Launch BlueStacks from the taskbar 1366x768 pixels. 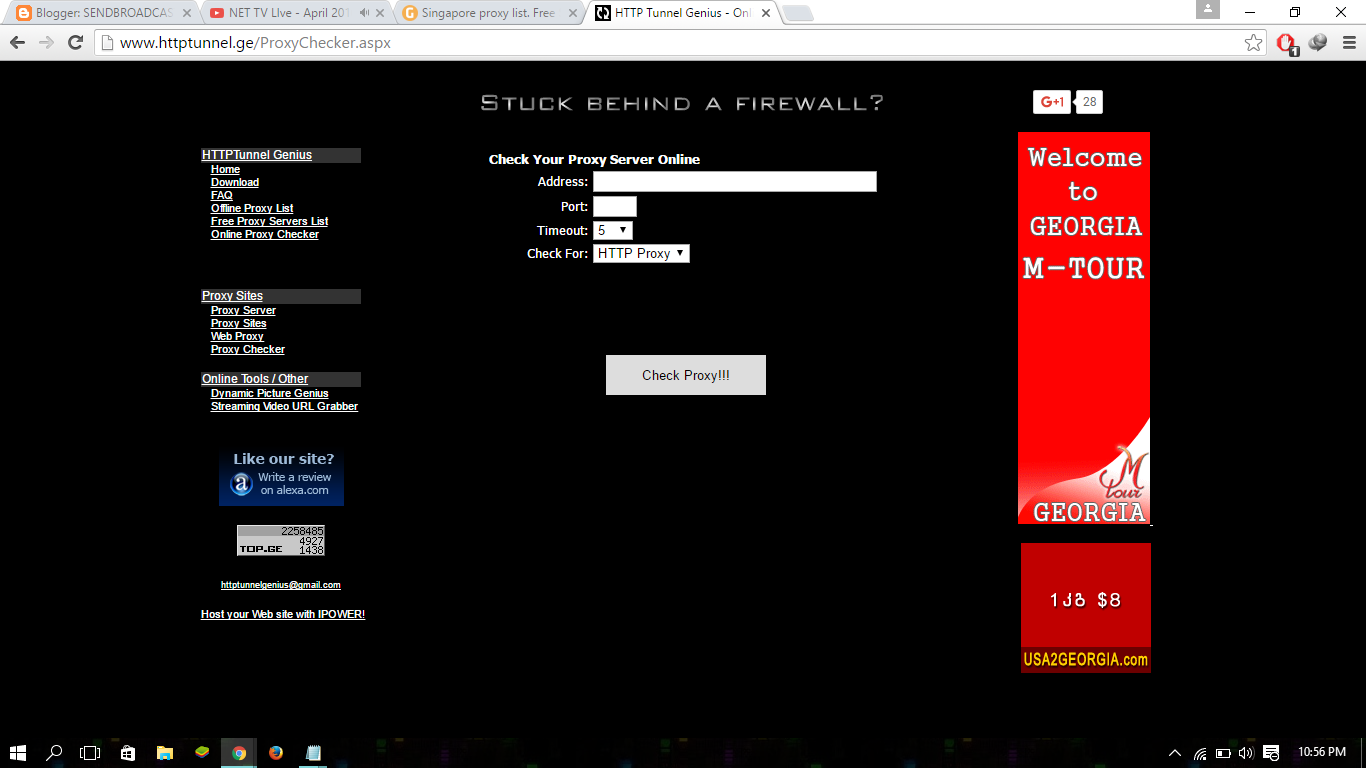202,752
